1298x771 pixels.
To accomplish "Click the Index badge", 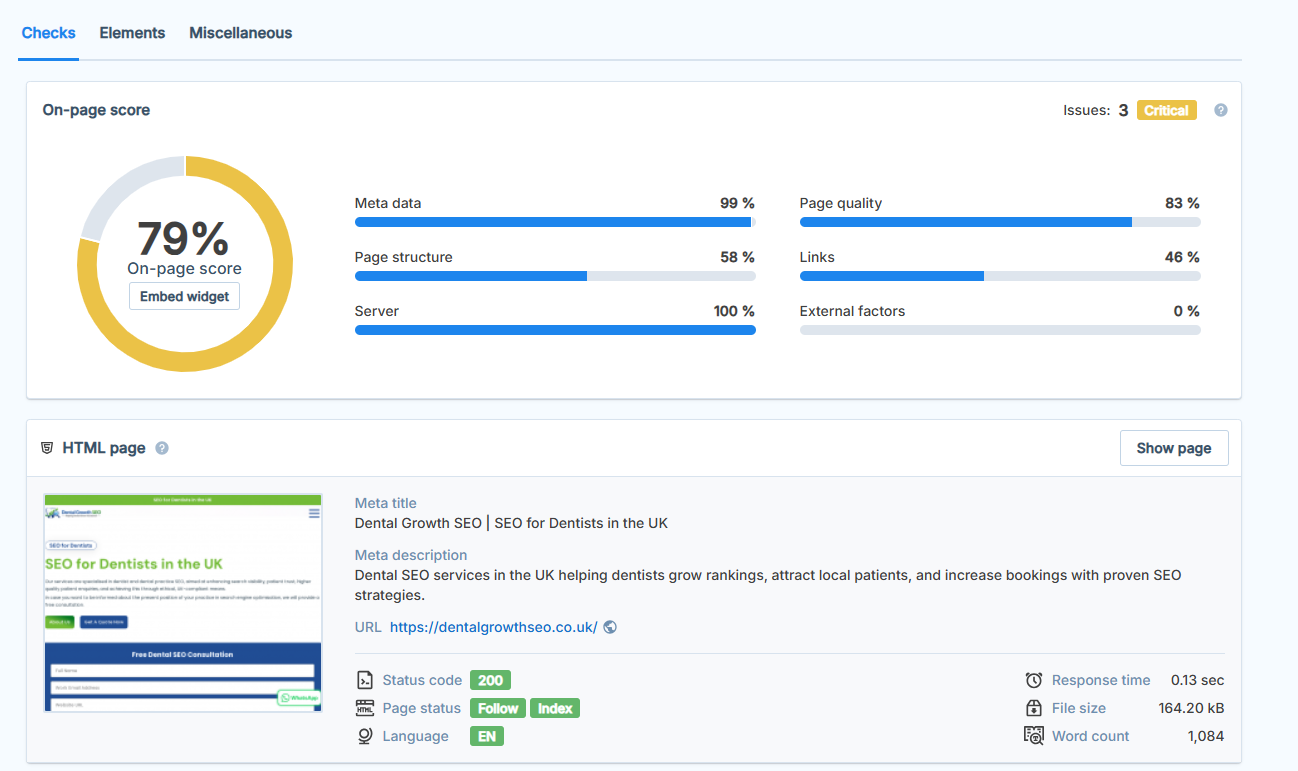I will point(555,708).
